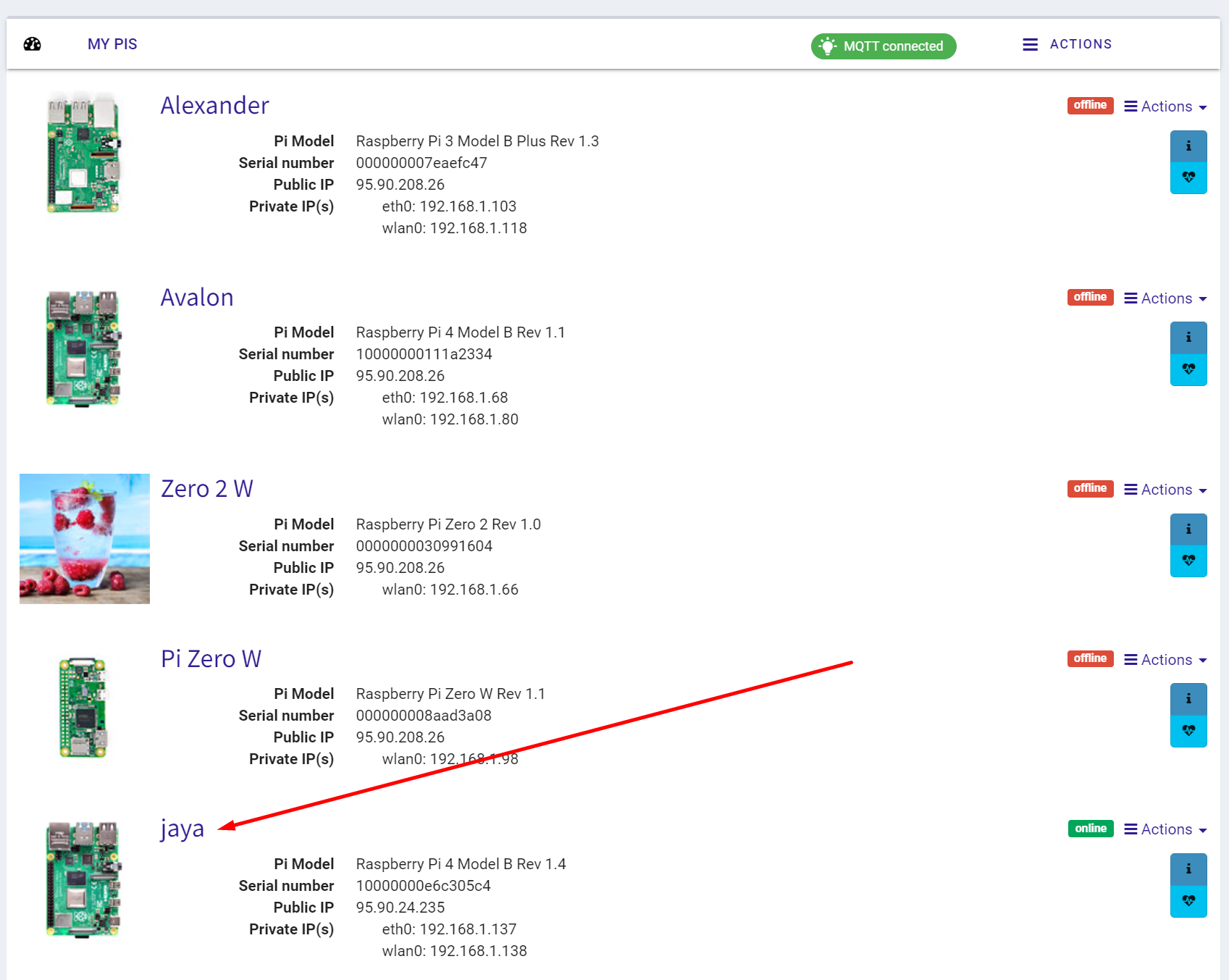Expand the Actions dropdown for jaya
1229x980 pixels.
(x=1165, y=829)
